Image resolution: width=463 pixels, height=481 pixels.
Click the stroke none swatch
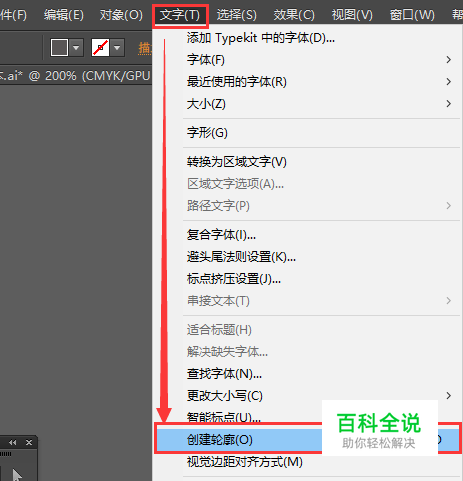pyautogui.click(x=100, y=48)
